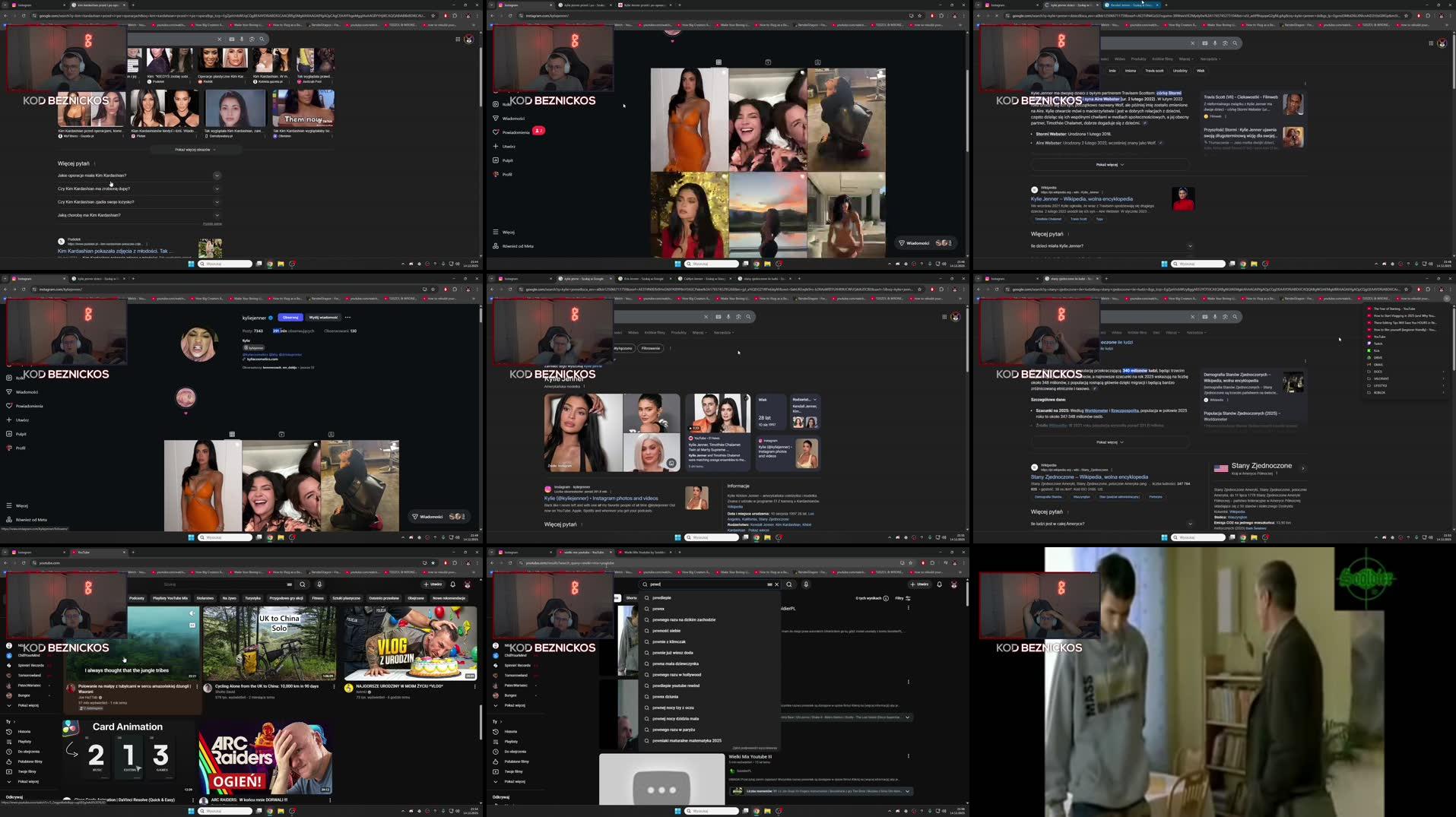Click Utwórz to create a new Instagram post
Viewport: 1456px width, 817px height.
click(510, 146)
